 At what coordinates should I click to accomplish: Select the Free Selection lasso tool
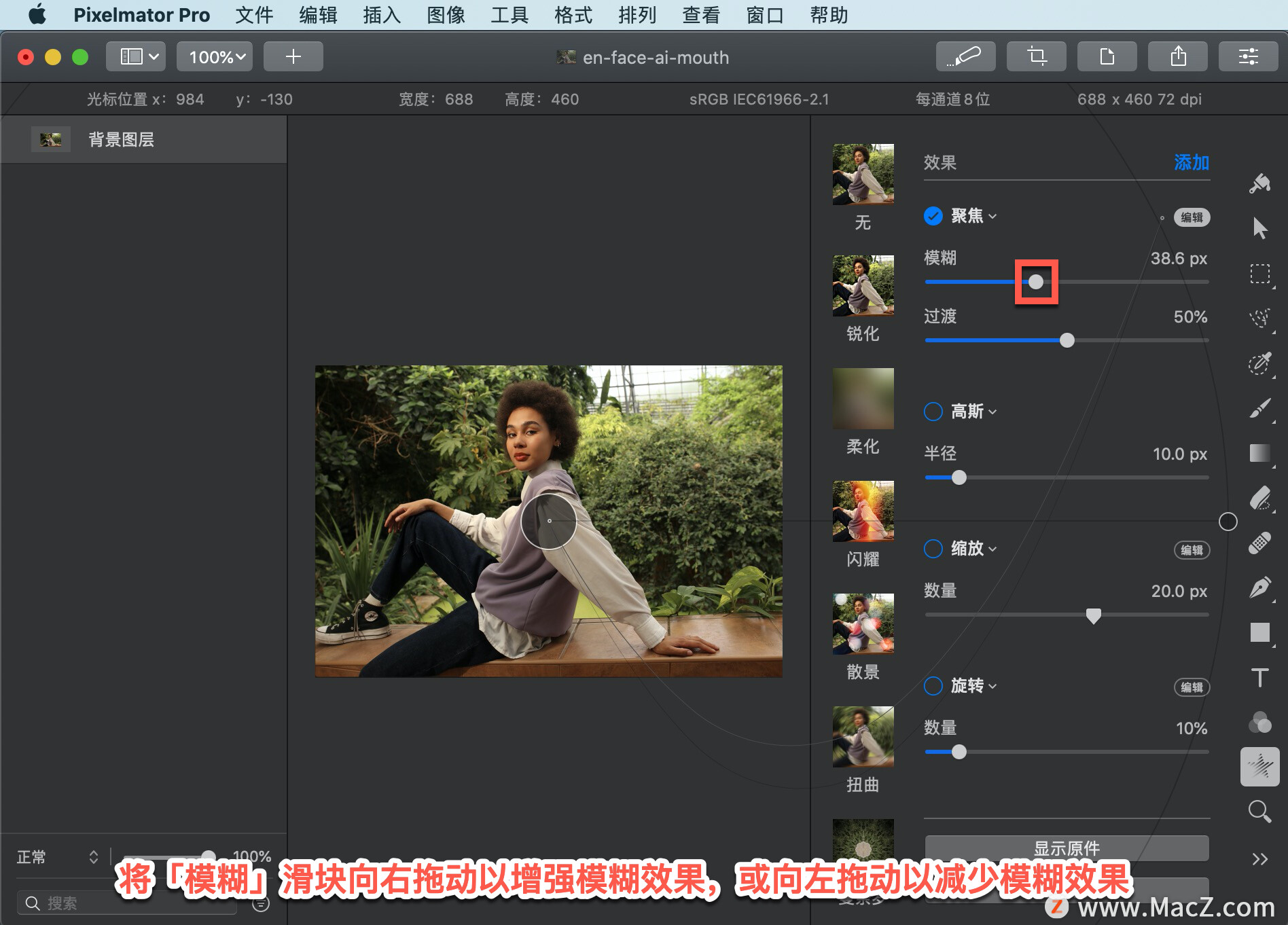[x=1260, y=319]
